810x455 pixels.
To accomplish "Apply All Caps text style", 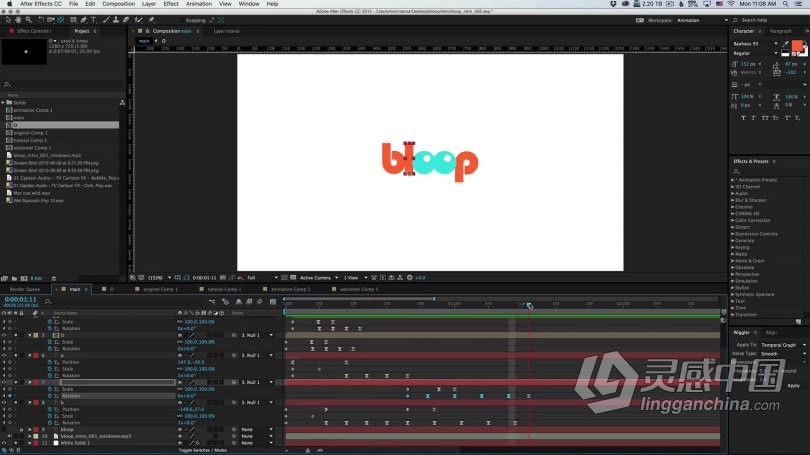I will [765, 118].
